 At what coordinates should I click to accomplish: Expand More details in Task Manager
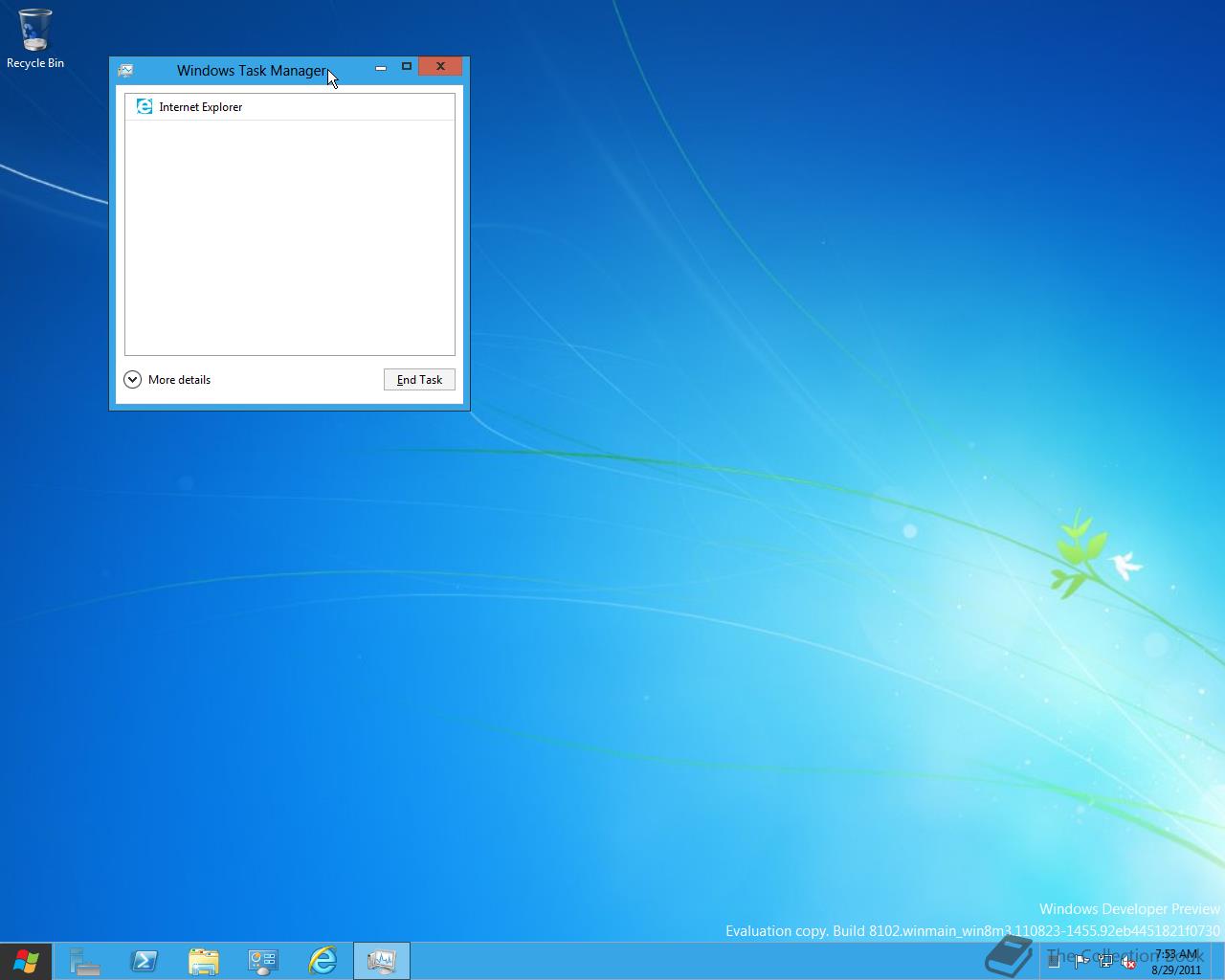click(167, 380)
